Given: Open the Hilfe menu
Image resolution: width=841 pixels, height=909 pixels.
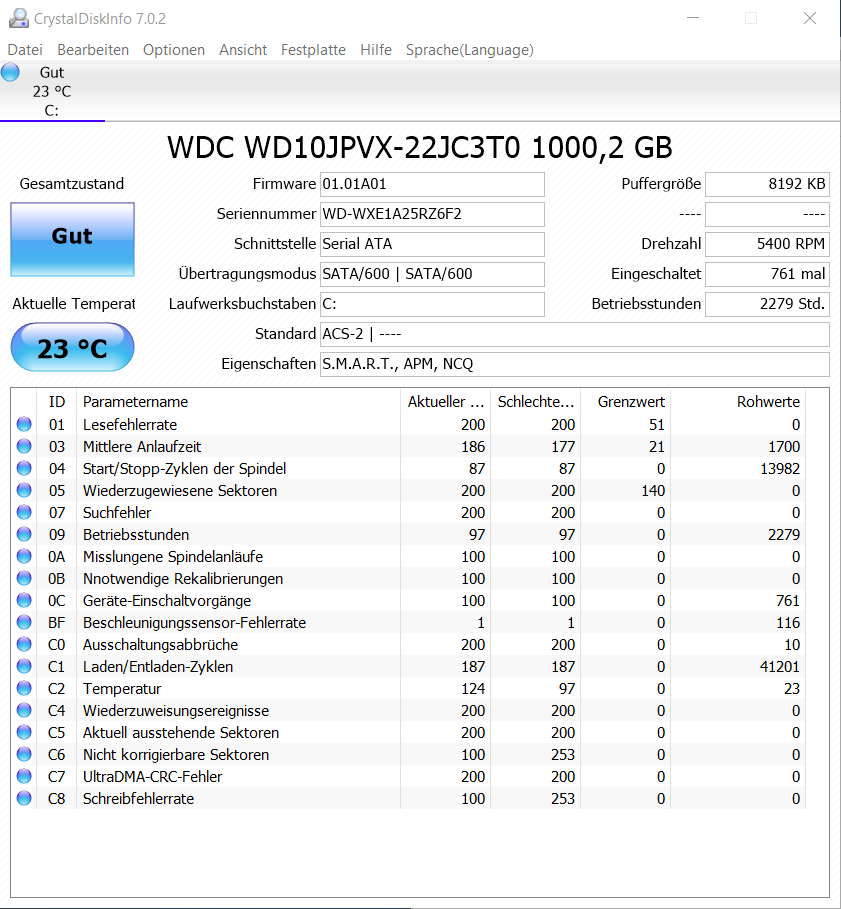Looking at the screenshot, I should point(376,50).
